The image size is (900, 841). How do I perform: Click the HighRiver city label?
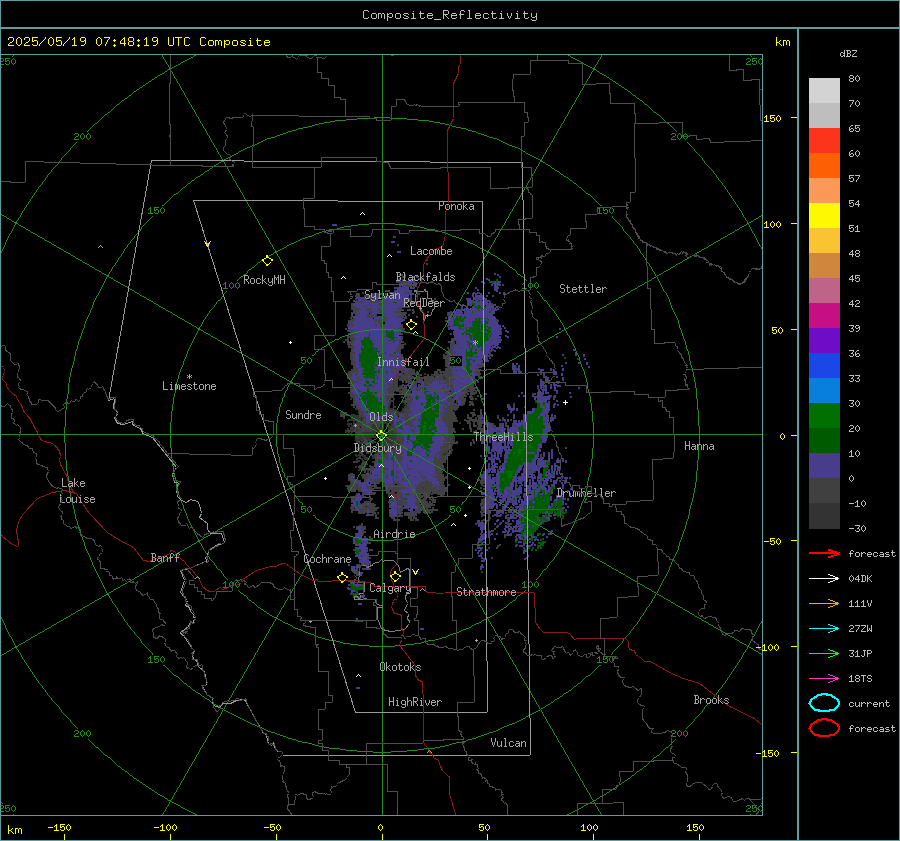coord(415,702)
